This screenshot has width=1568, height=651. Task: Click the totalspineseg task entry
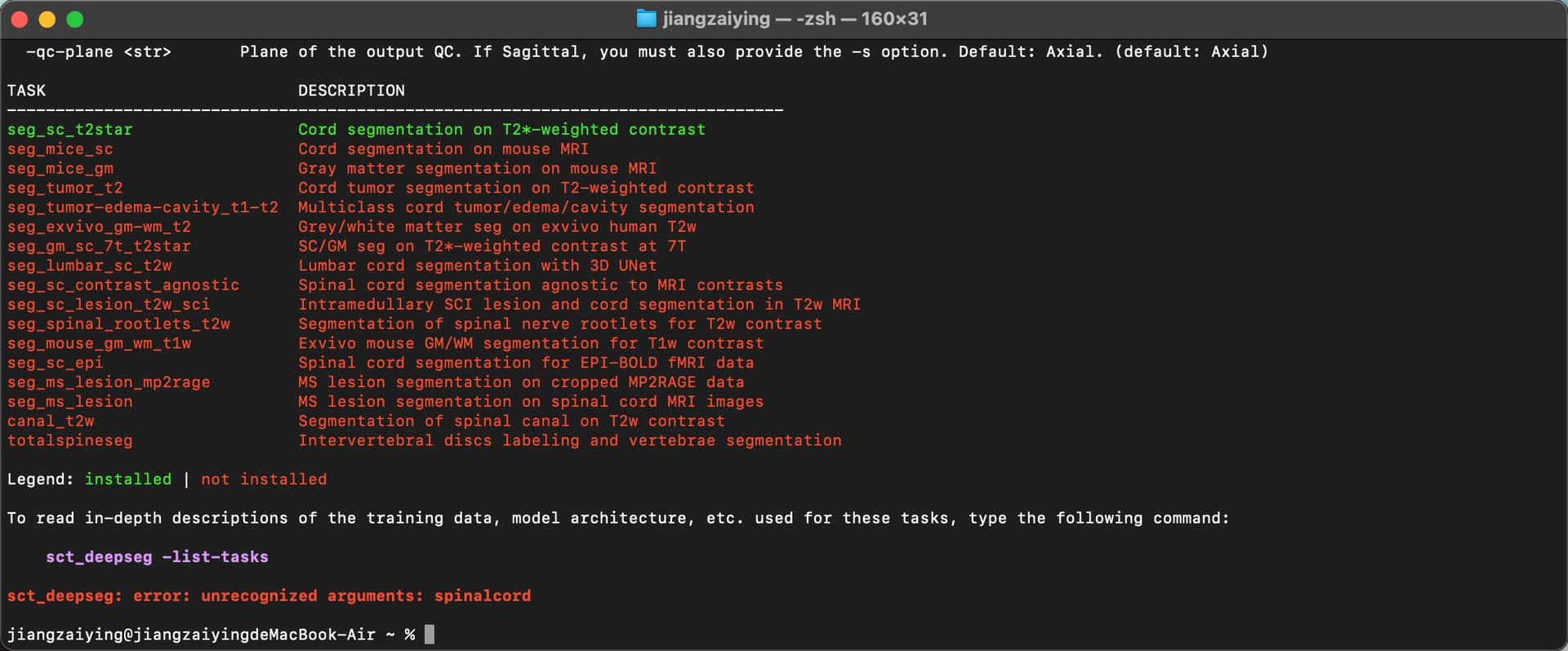click(69, 441)
